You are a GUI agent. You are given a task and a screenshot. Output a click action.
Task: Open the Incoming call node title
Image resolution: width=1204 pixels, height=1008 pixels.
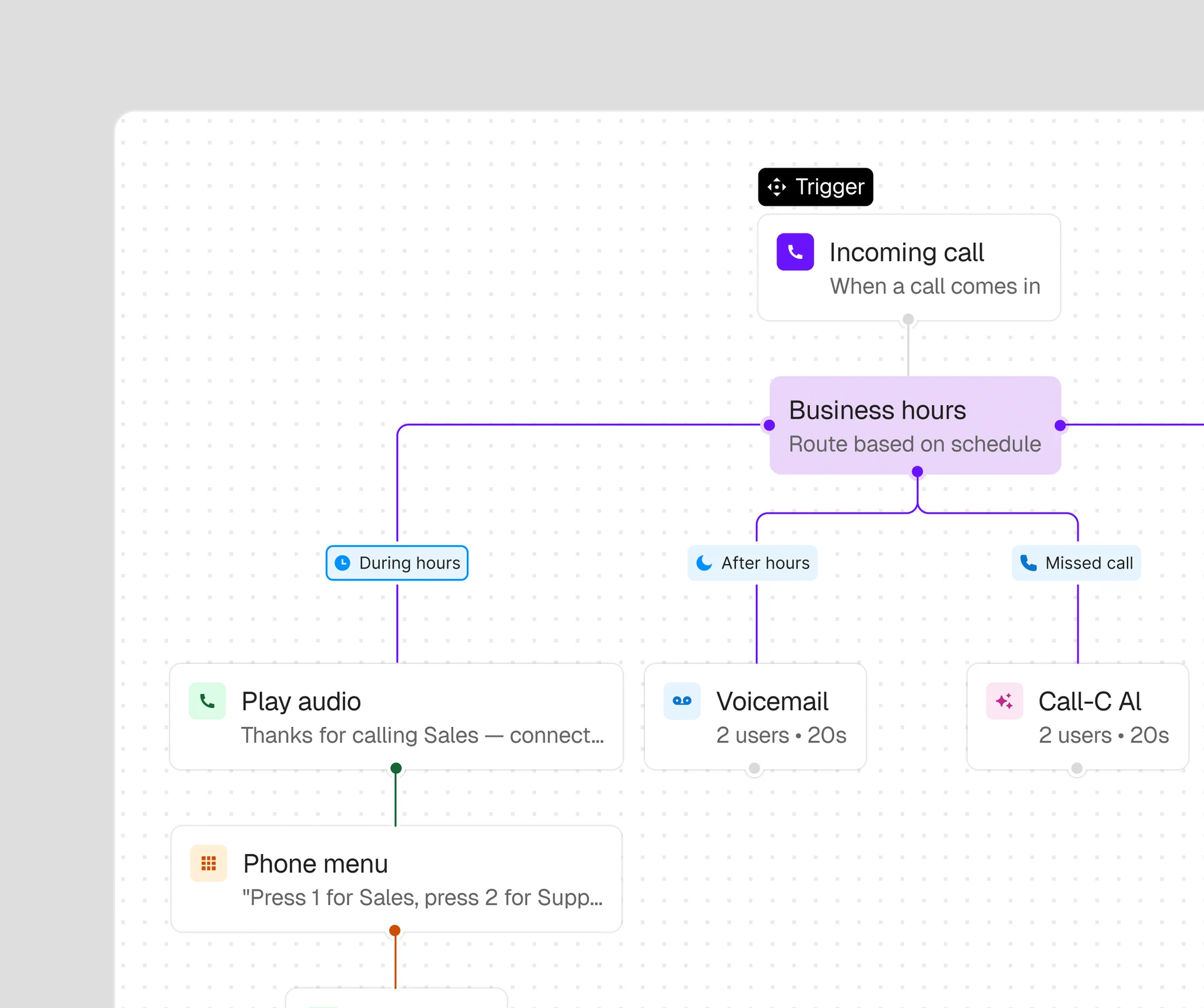click(907, 252)
